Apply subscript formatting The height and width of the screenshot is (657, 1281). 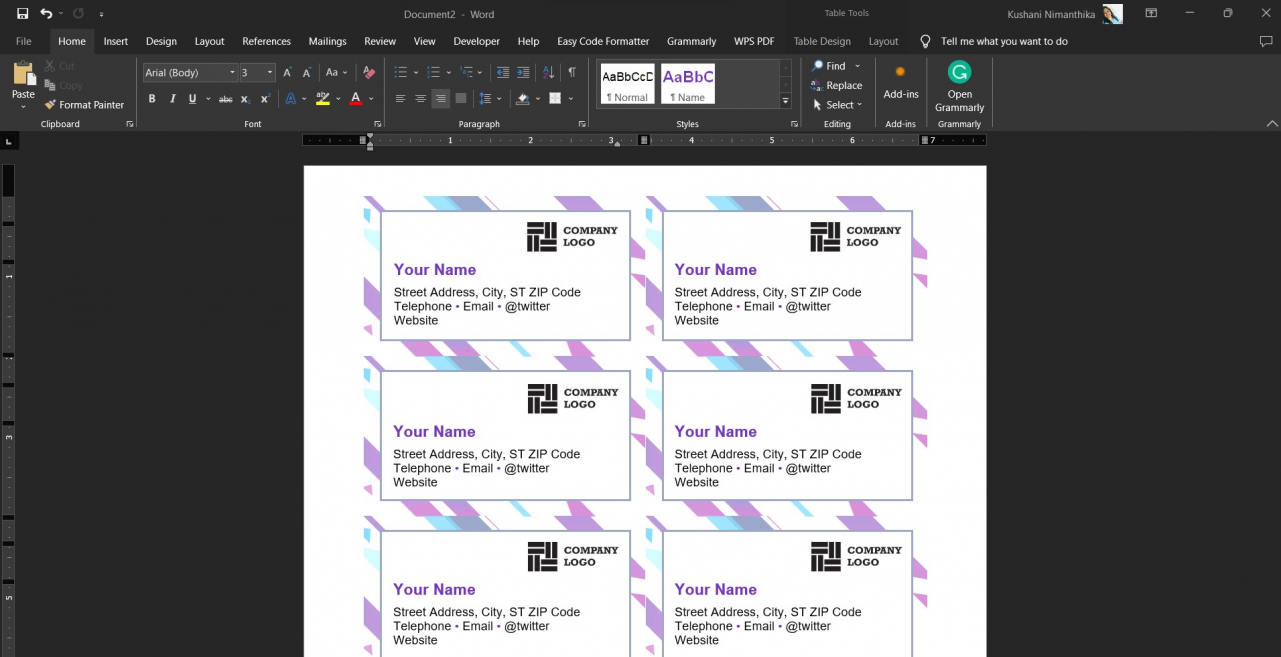(x=243, y=98)
